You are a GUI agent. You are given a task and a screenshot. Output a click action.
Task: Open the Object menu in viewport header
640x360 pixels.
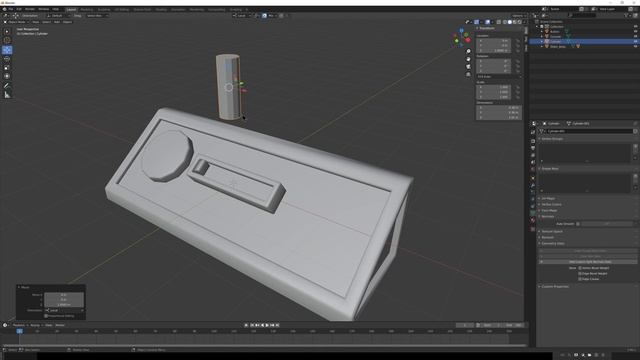(x=67, y=22)
